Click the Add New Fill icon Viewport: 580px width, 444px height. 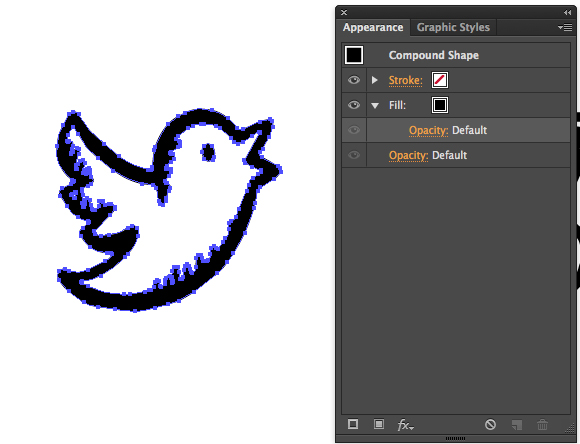pyautogui.click(x=378, y=424)
